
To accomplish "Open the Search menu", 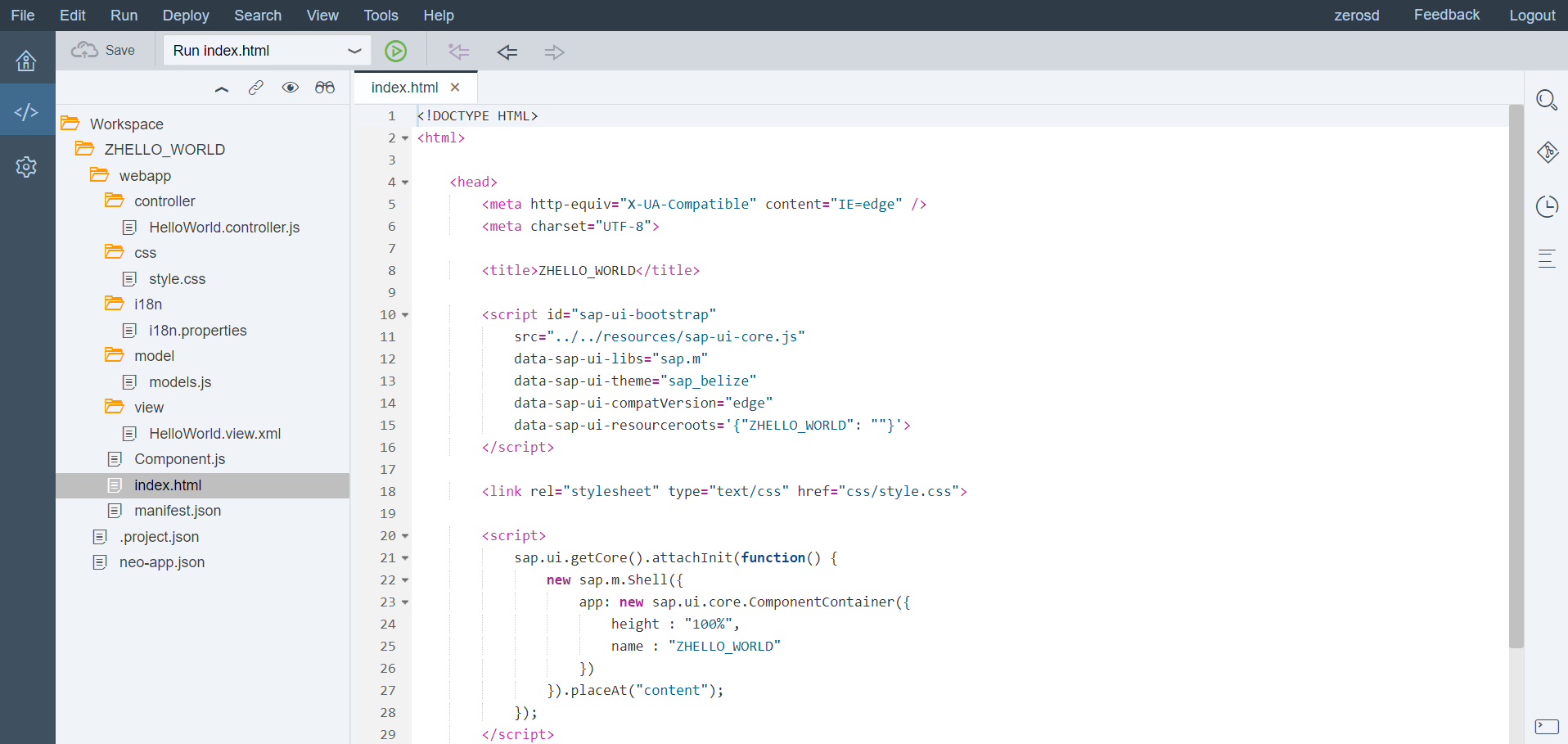I will pos(258,16).
